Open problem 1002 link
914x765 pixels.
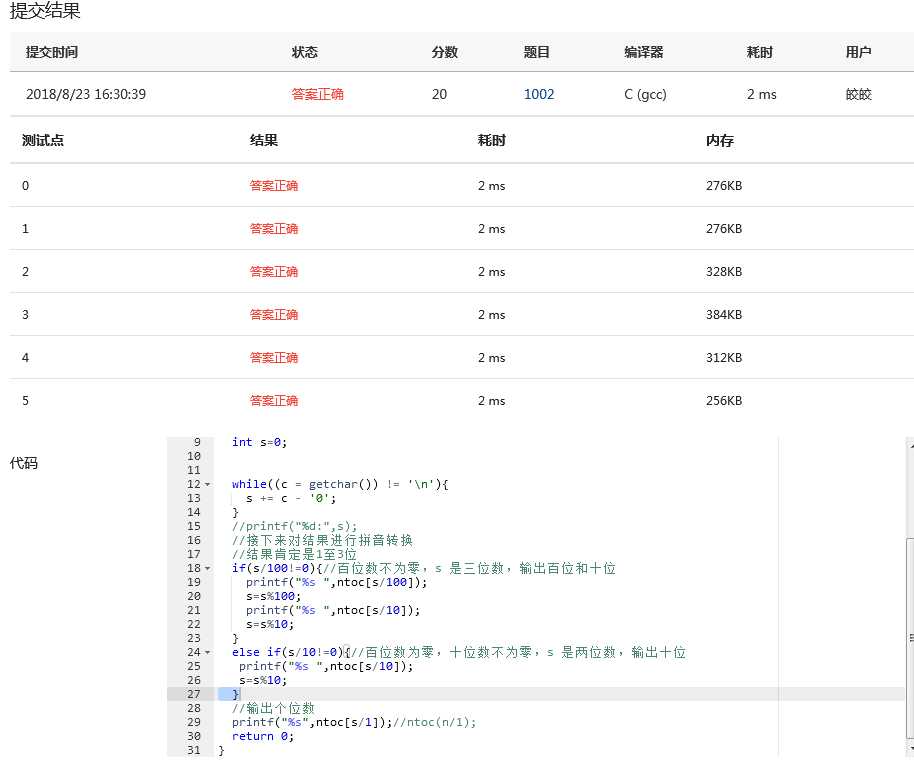[539, 94]
